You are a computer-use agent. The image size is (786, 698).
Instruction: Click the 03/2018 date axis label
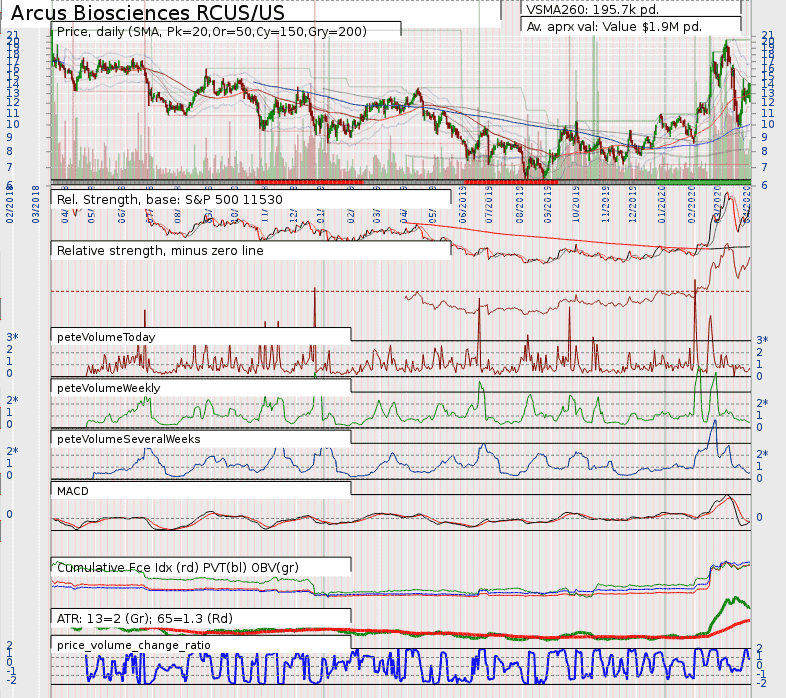click(36, 204)
